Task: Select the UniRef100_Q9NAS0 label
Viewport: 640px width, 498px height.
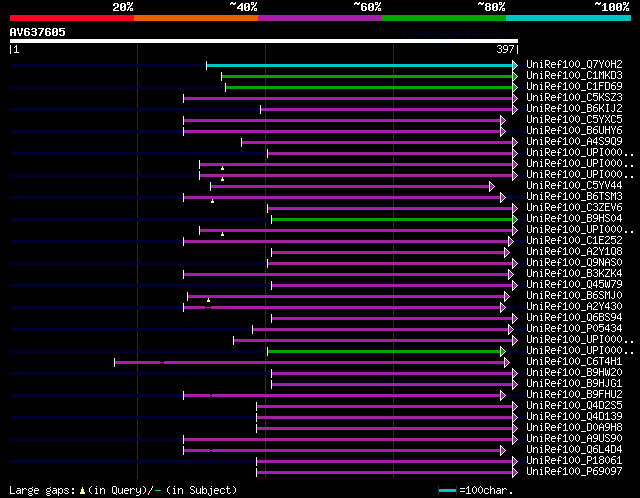Action: pos(574,263)
